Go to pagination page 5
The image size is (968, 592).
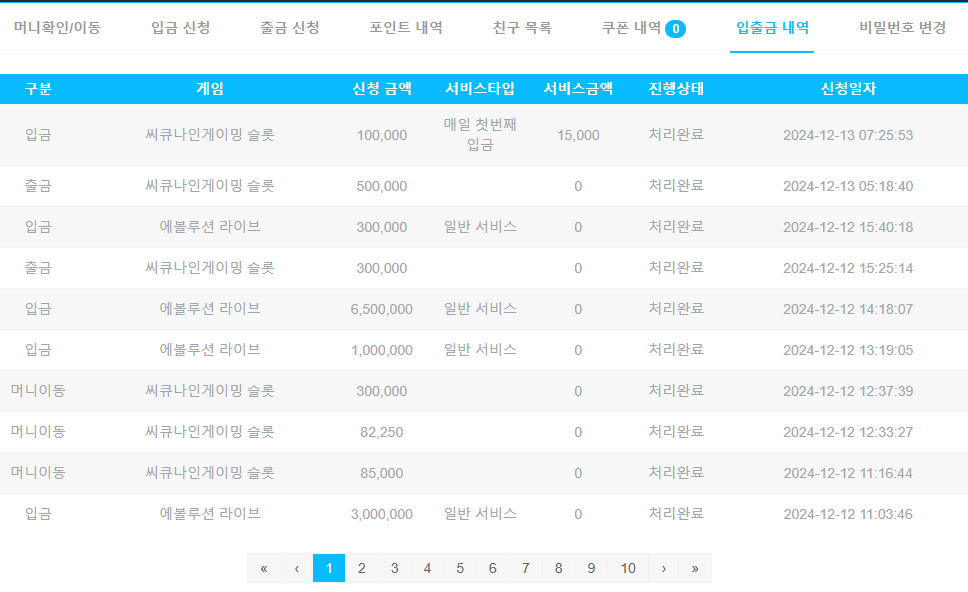[x=460, y=568]
